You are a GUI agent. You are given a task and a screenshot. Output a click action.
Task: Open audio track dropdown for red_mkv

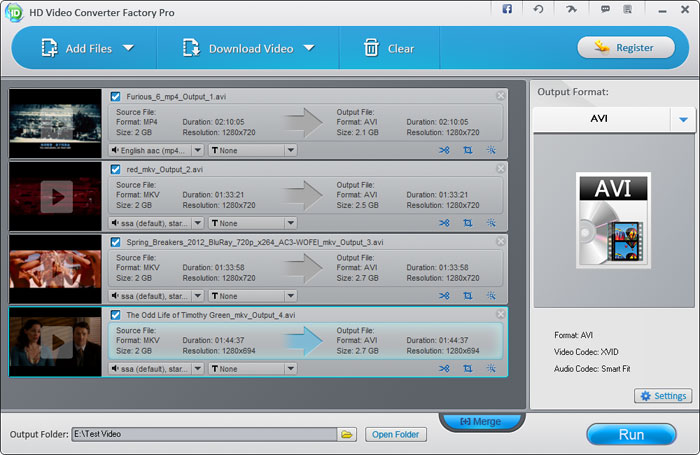pyautogui.click(x=198, y=223)
